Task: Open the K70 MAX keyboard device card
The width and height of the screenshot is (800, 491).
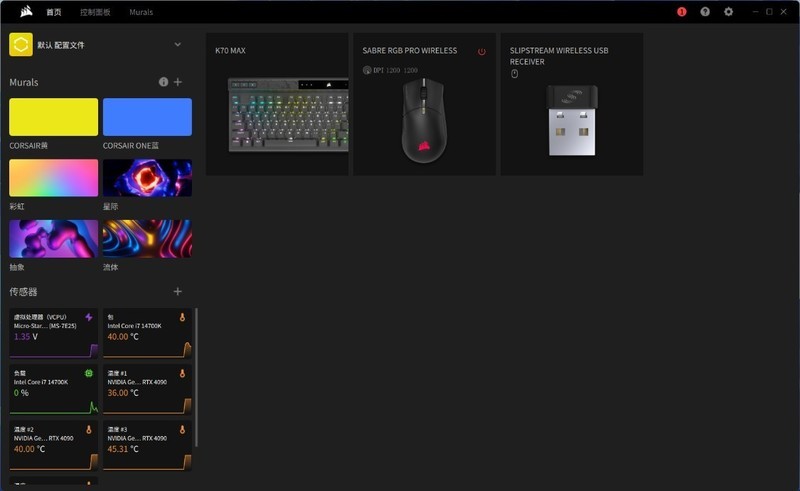Action: point(277,104)
